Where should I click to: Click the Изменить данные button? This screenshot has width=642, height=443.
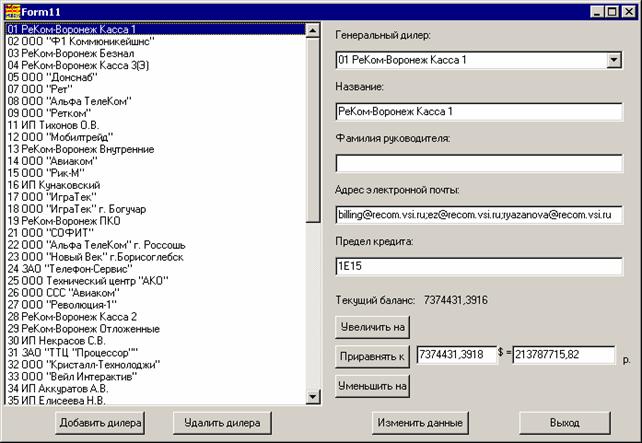point(420,423)
